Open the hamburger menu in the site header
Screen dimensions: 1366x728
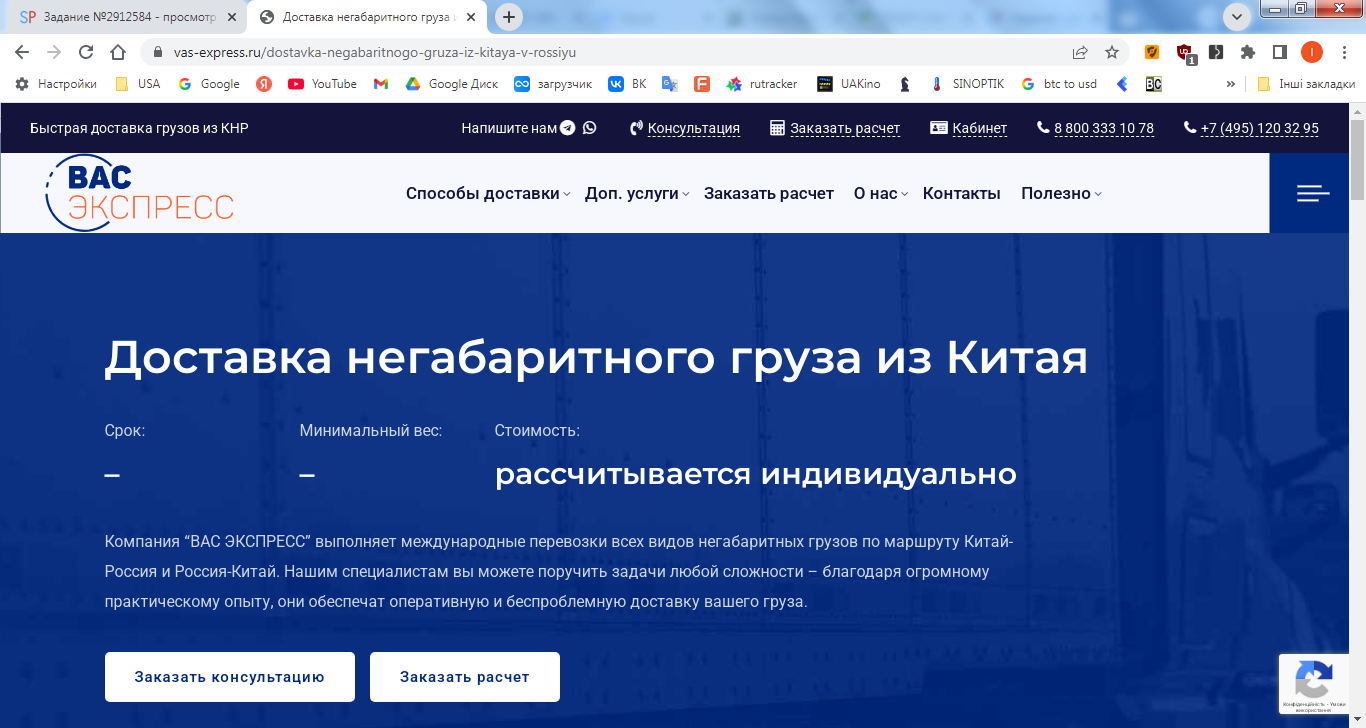(1313, 193)
